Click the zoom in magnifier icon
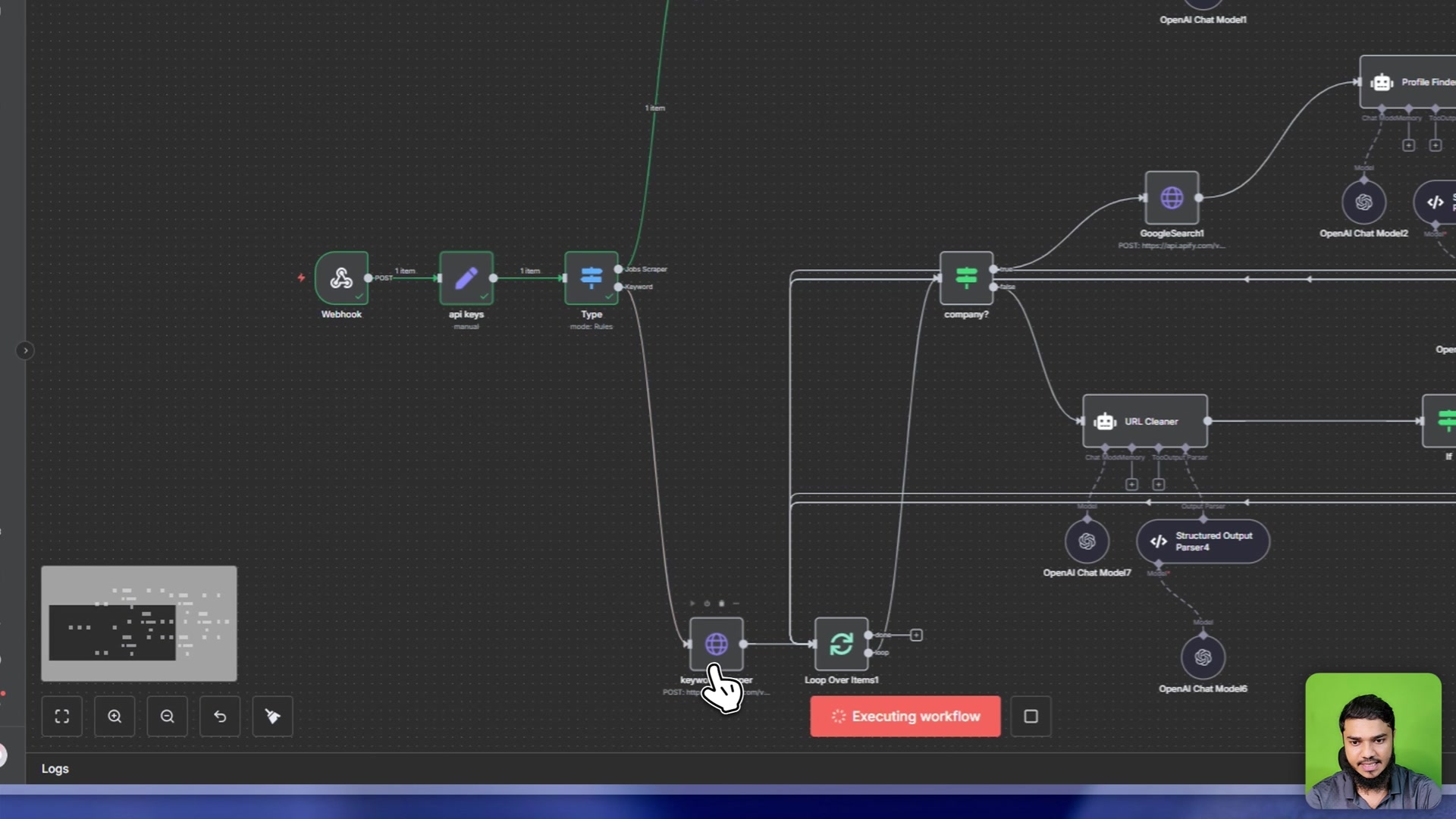 tap(115, 717)
